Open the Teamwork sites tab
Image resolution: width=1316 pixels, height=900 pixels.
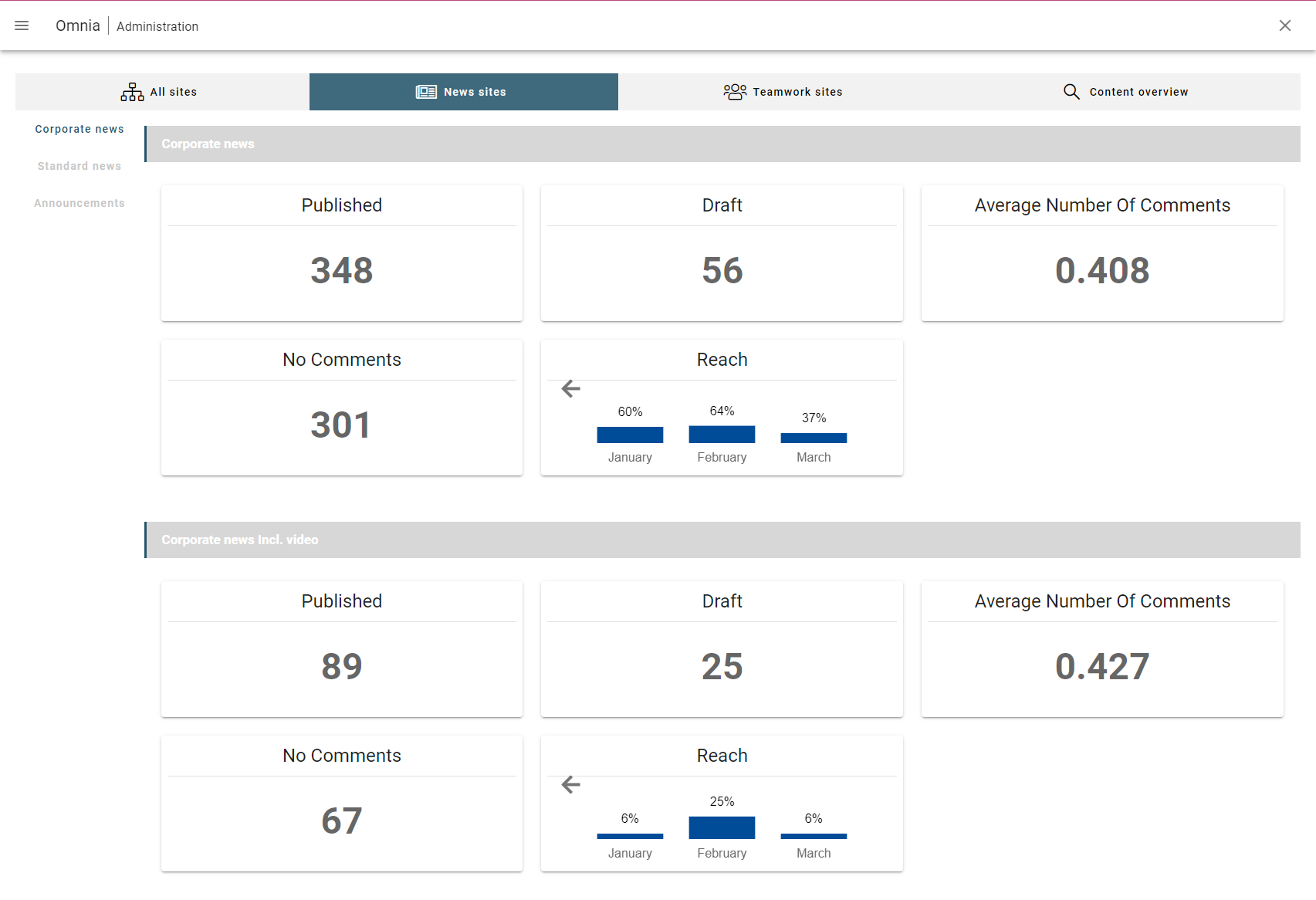(783, 92)
